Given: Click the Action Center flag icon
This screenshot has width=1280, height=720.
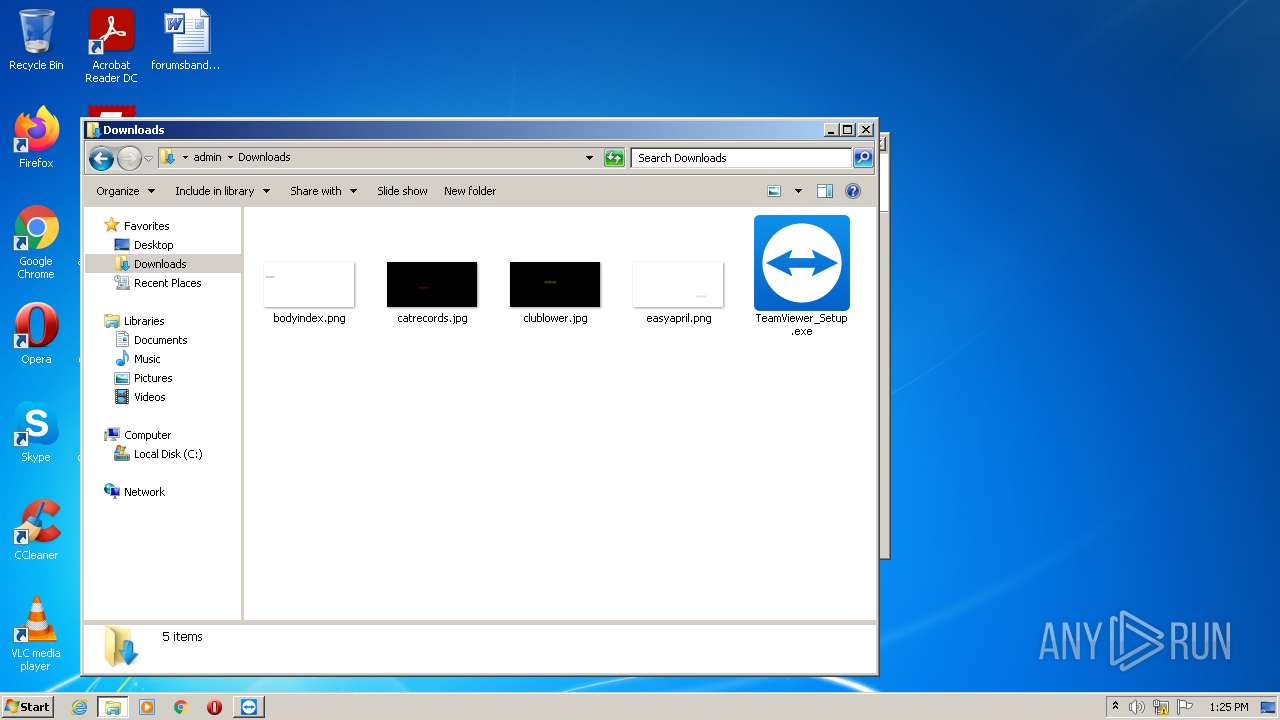Looking at the screenshot, I should 1184,707.
